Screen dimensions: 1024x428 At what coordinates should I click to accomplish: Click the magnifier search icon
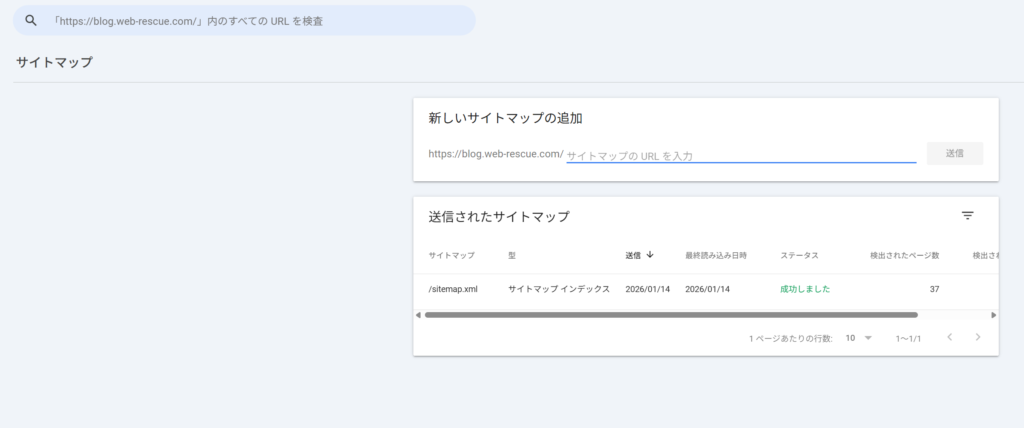(x=31, y=20)
